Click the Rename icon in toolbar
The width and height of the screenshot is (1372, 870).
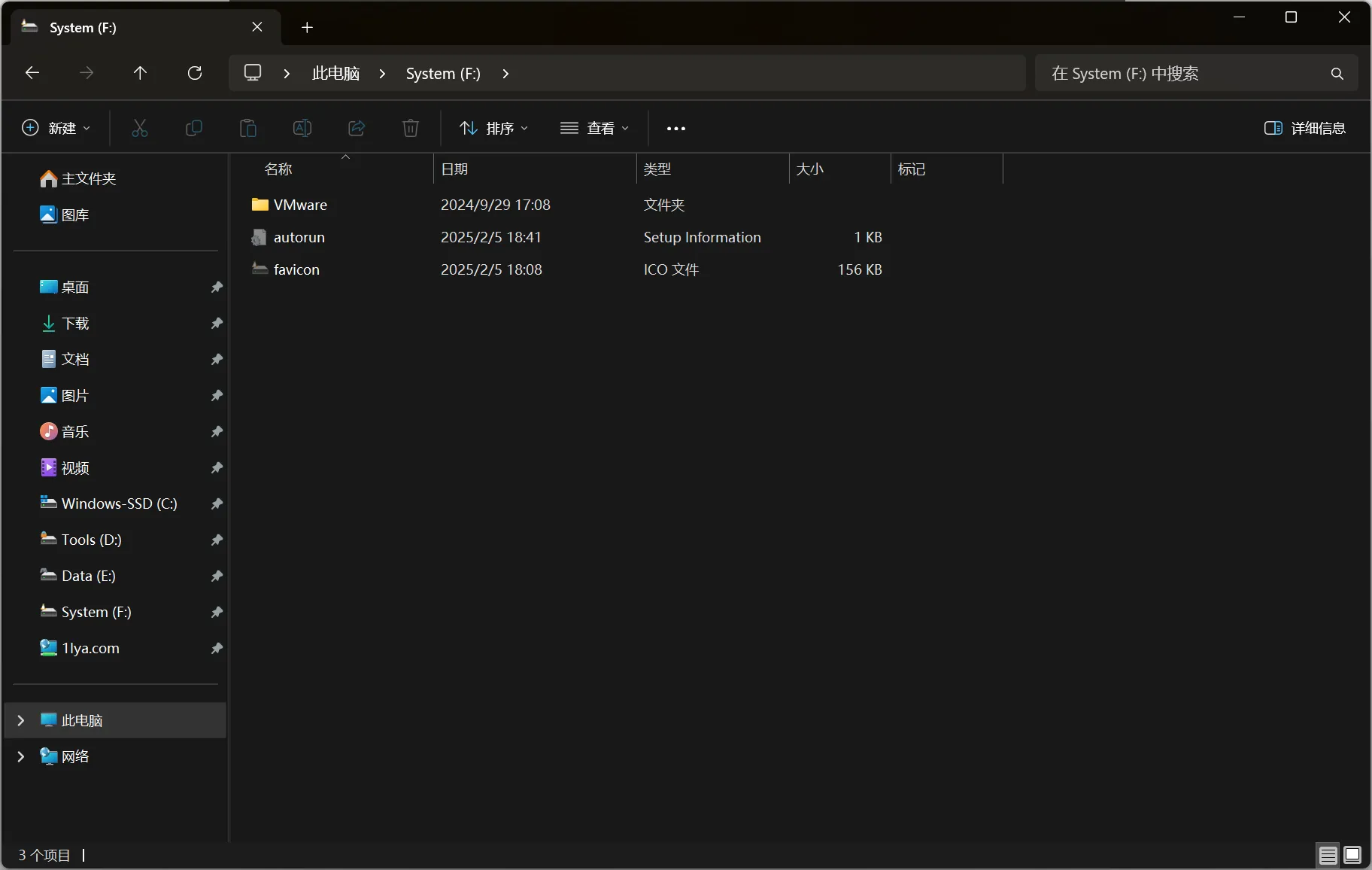(302, 128)
